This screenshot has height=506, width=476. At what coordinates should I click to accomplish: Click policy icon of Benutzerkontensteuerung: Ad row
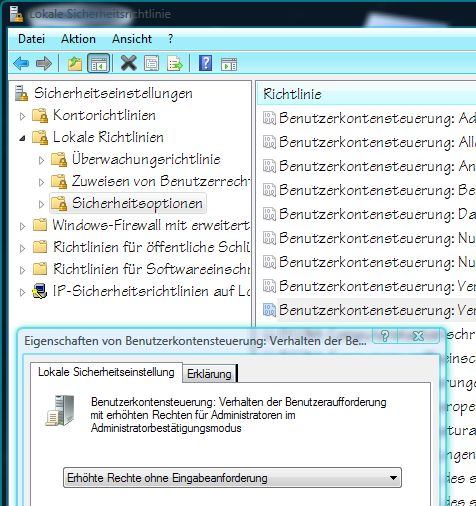[269, 118]
